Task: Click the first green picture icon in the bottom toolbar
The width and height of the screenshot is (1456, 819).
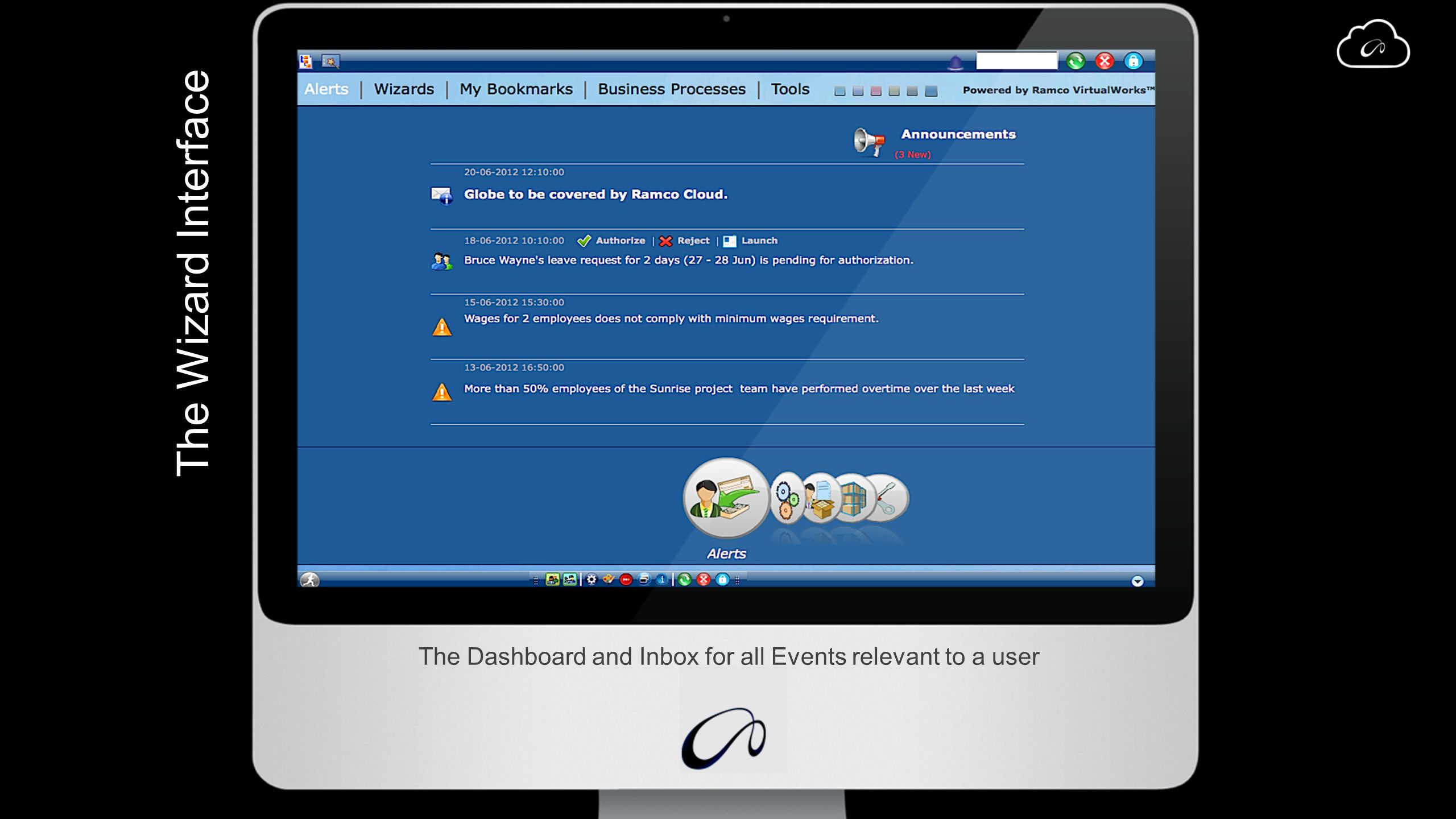Action: 552,580
